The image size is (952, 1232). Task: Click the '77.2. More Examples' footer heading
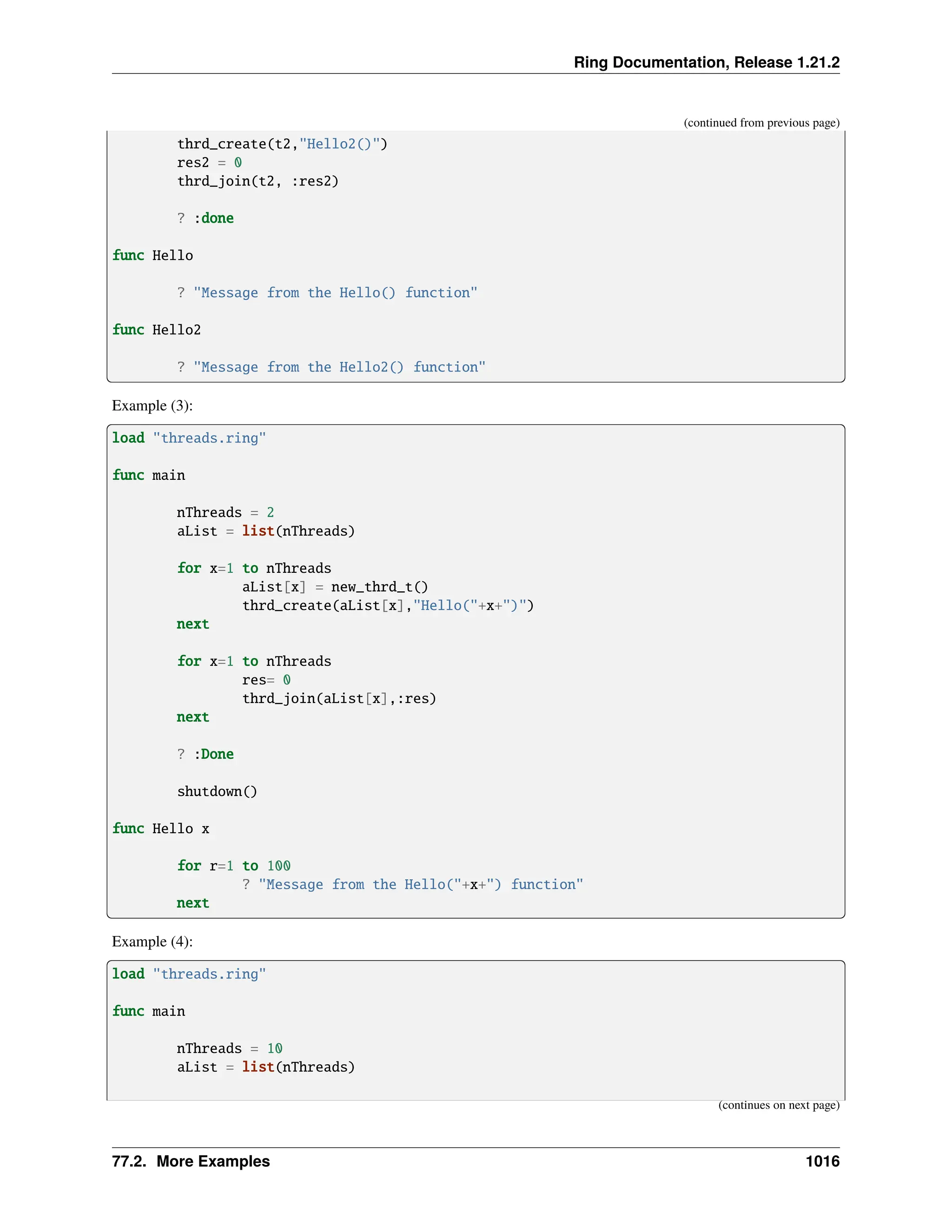point(191,1161)
